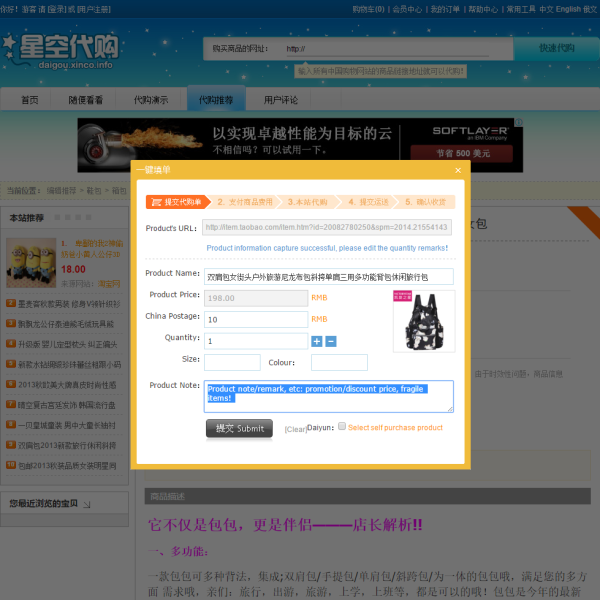Focus the Size input box

[x=232, y=362]
